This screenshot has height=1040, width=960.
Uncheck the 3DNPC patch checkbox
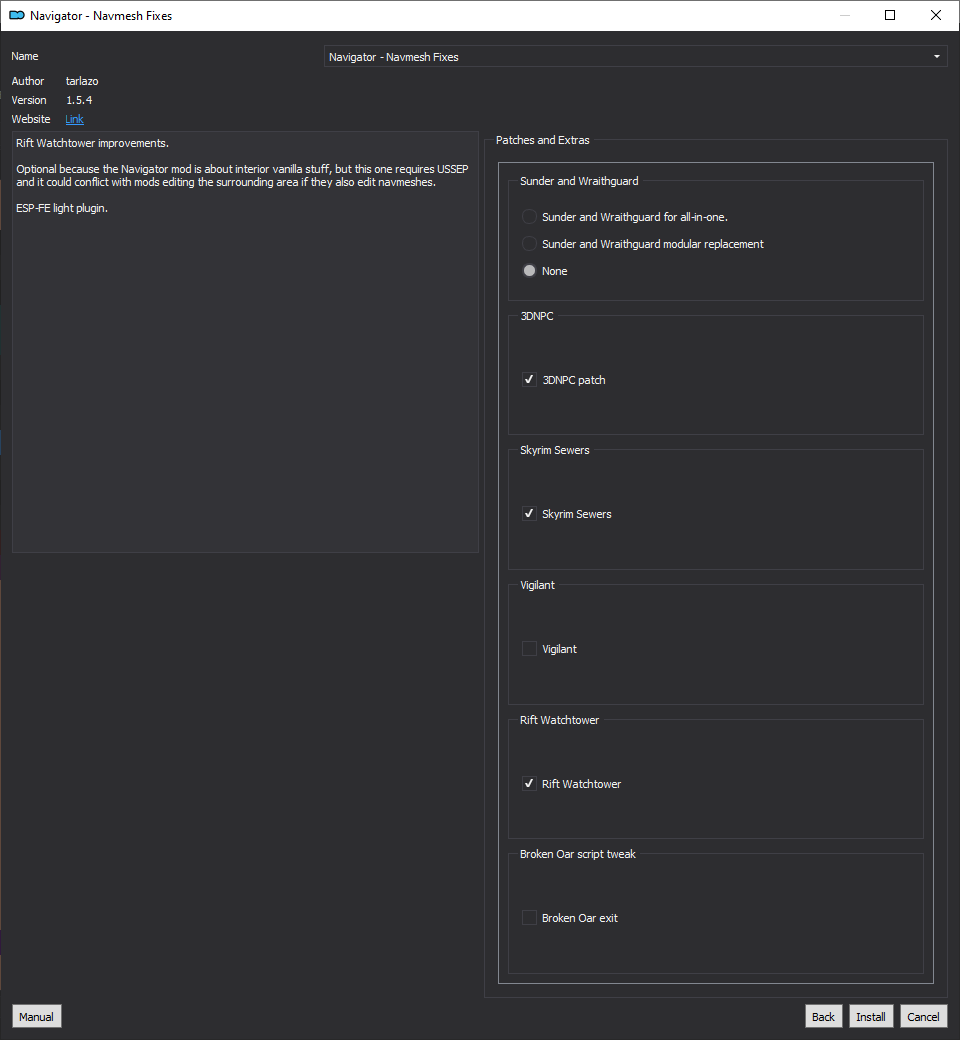coord(529,379)
